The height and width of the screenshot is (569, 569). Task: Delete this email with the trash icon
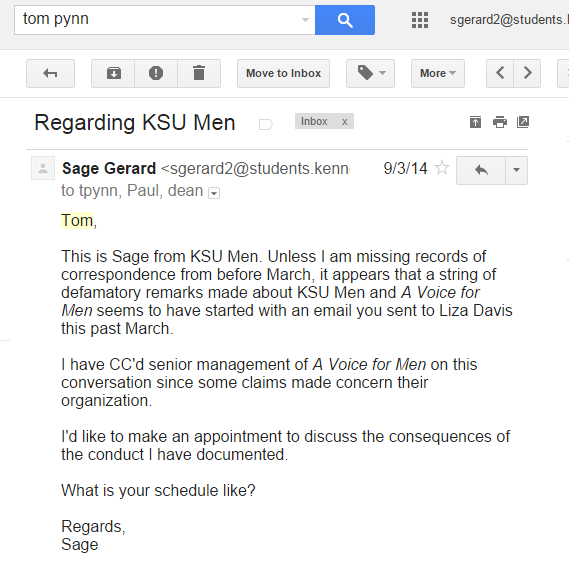[x=199, y=73]
